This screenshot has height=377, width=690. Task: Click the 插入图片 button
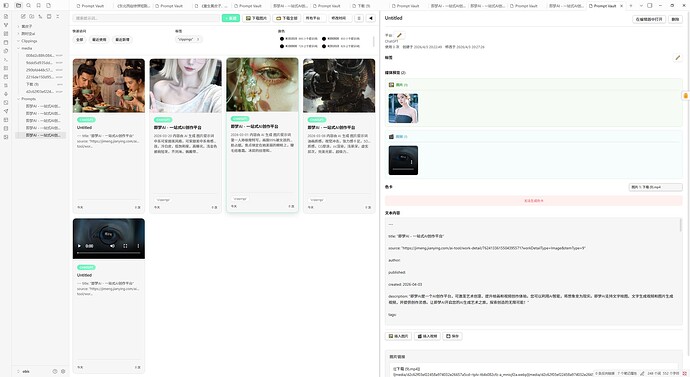click(398, 336)
